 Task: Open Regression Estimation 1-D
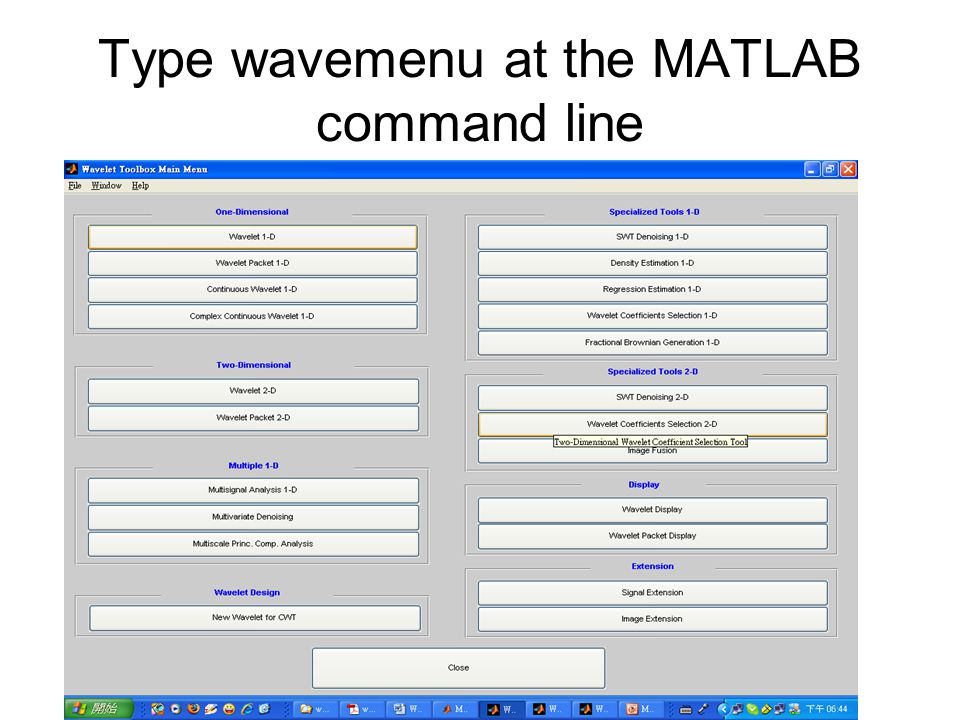pyautogui.click(x=653, y=290)
